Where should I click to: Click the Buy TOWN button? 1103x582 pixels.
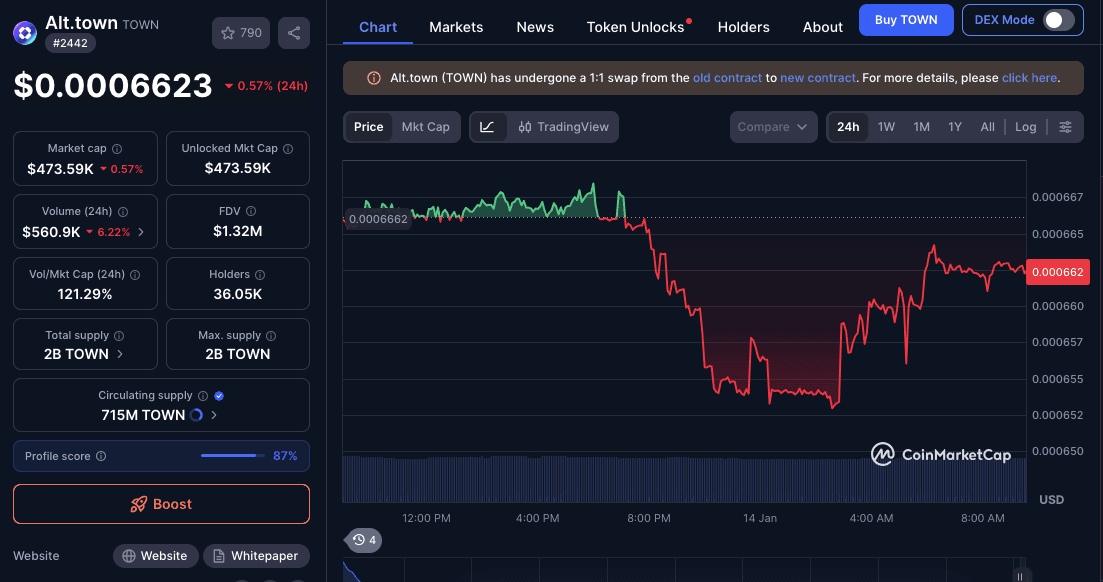pyautogui.click(x=906, y=19)
